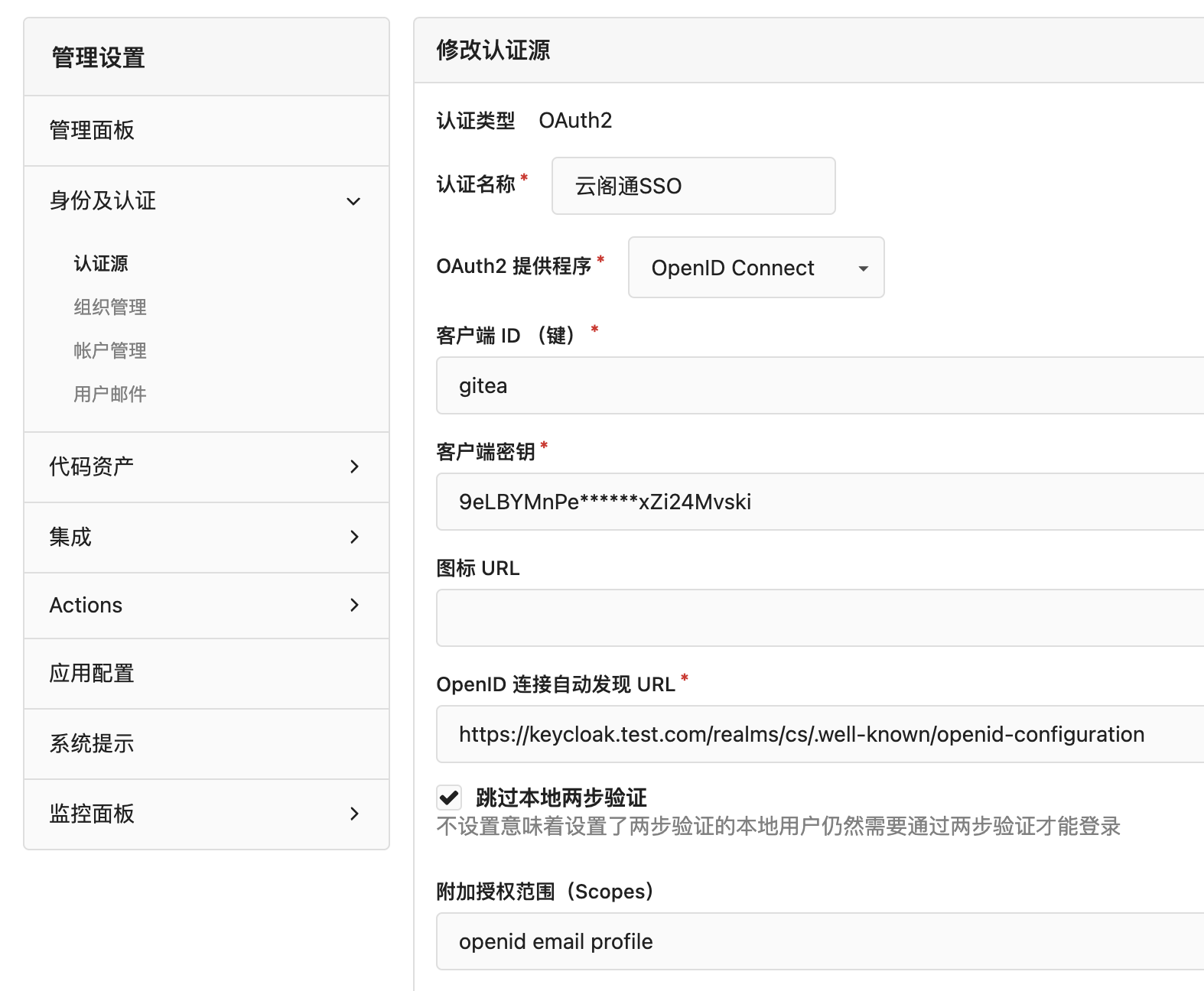Open the OpenID Connect provider dropdown
The width and height of the screenshot is (1204, 991).
point(756,268)
